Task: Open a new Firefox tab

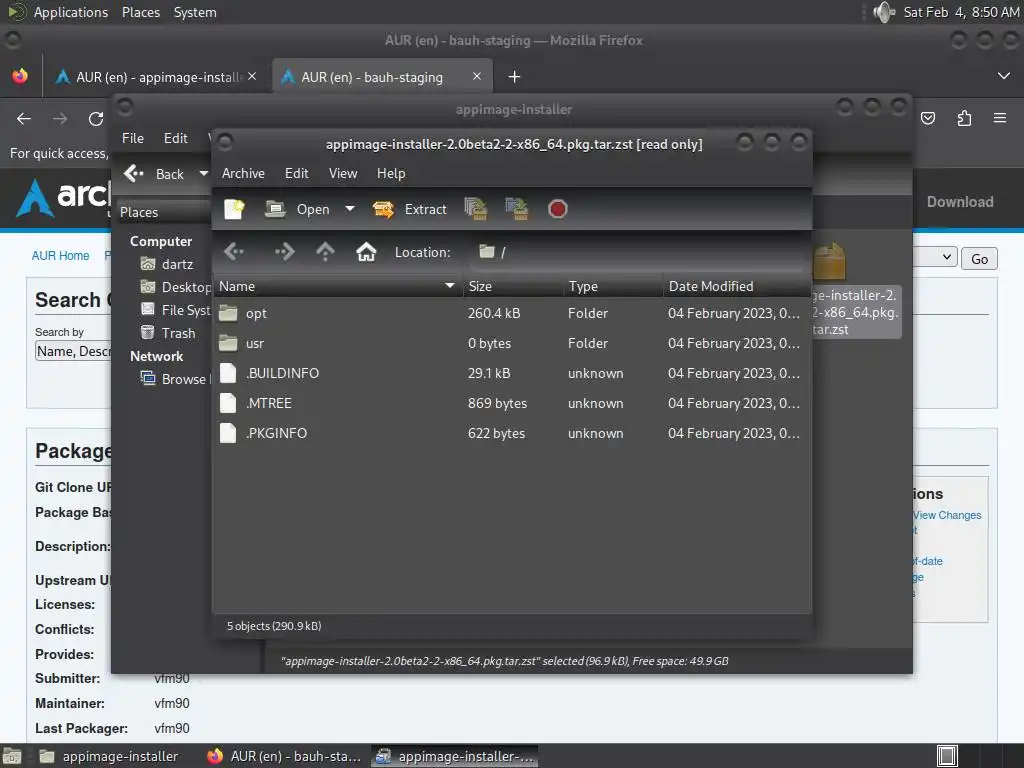Action: point(514,77)
